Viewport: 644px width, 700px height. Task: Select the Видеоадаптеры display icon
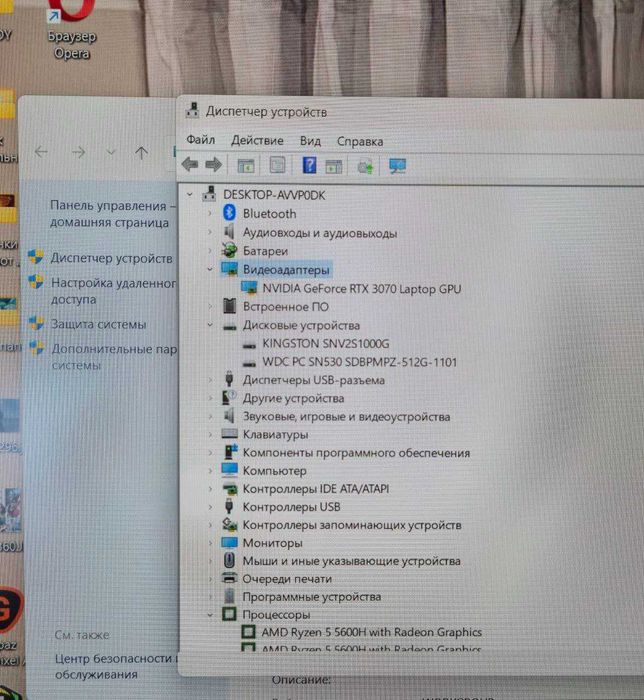click(x=229, y=269)
